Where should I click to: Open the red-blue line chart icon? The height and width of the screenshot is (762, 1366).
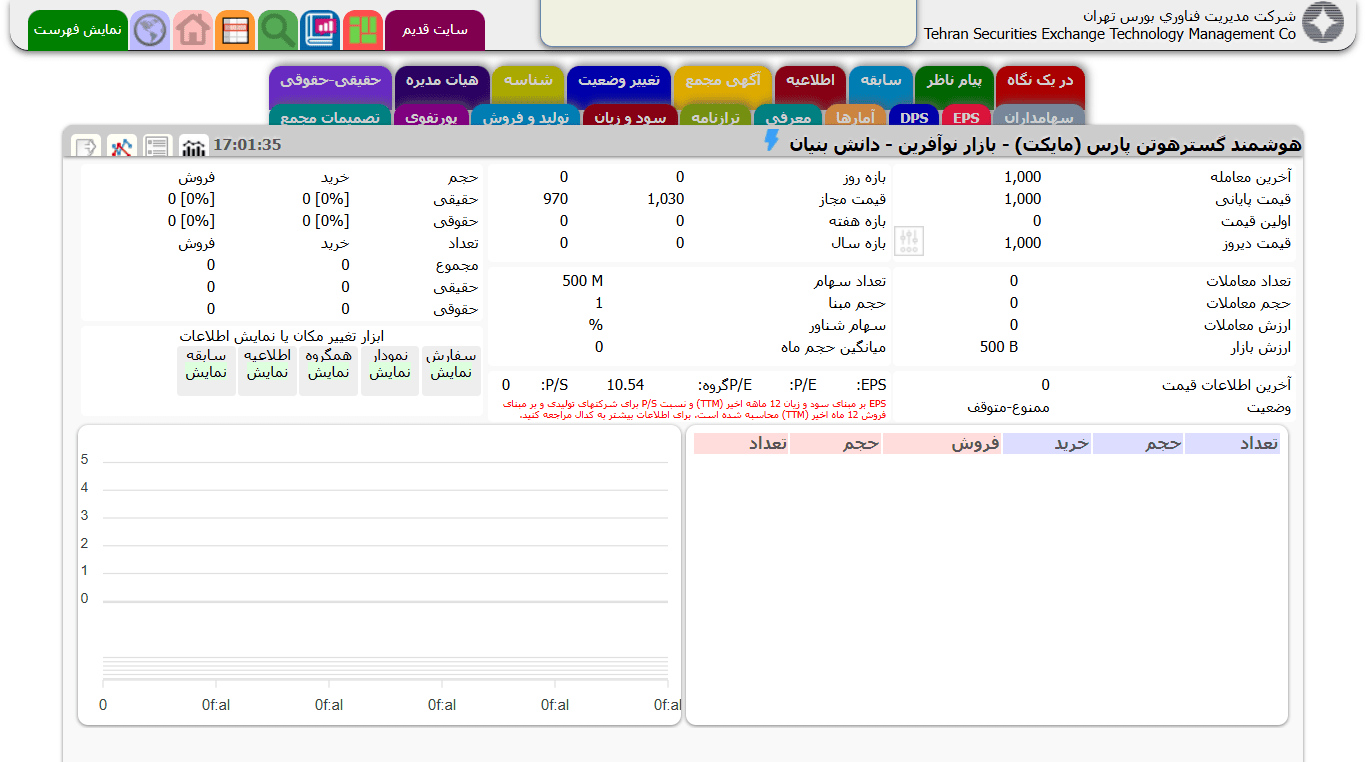click(x=122, y=147)
